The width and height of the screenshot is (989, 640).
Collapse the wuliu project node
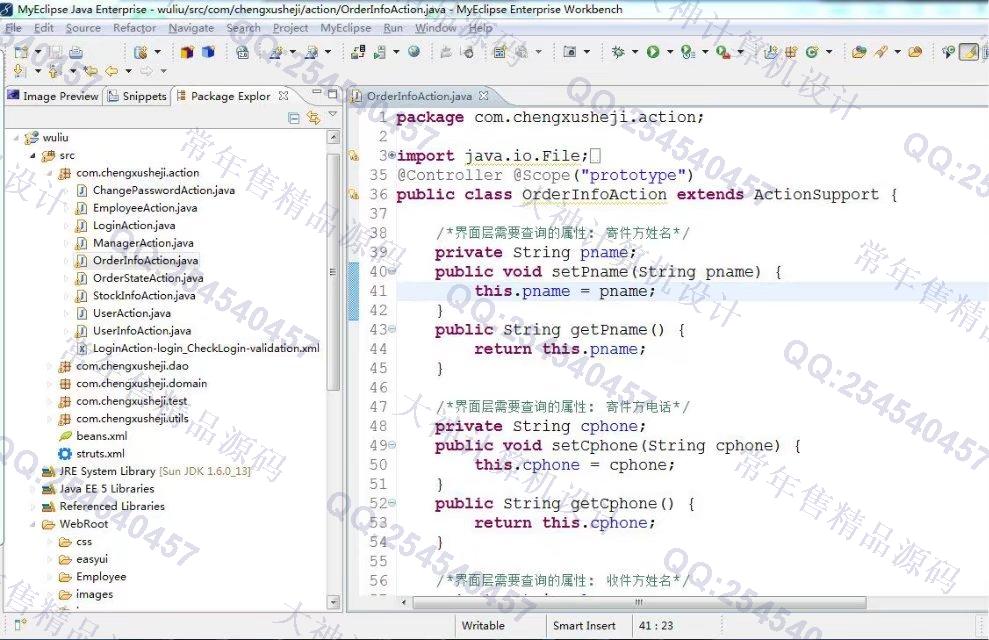[16, 137]
